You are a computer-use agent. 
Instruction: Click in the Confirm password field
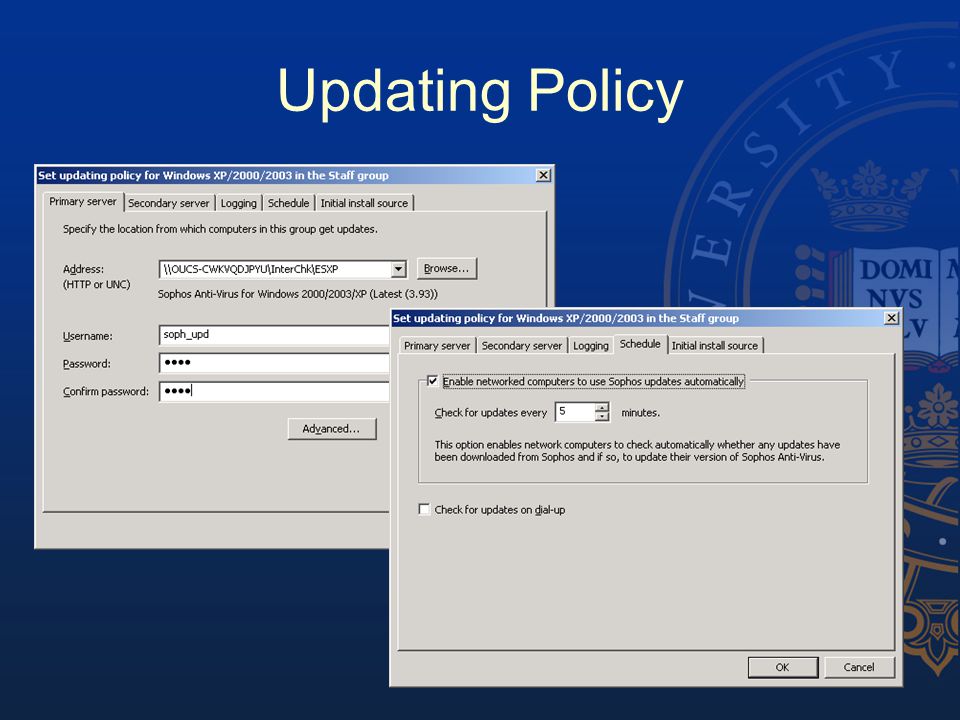pos(274,391)
